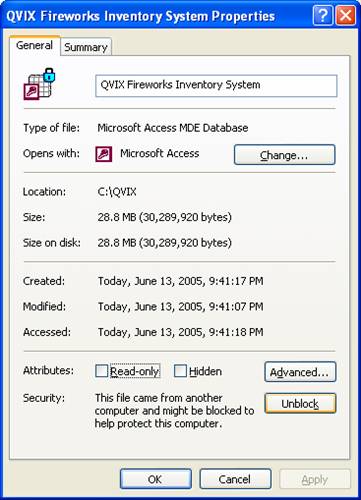Cancel the properties changes
This screenshot has height=500, width=361.
[x=235, y=479]
